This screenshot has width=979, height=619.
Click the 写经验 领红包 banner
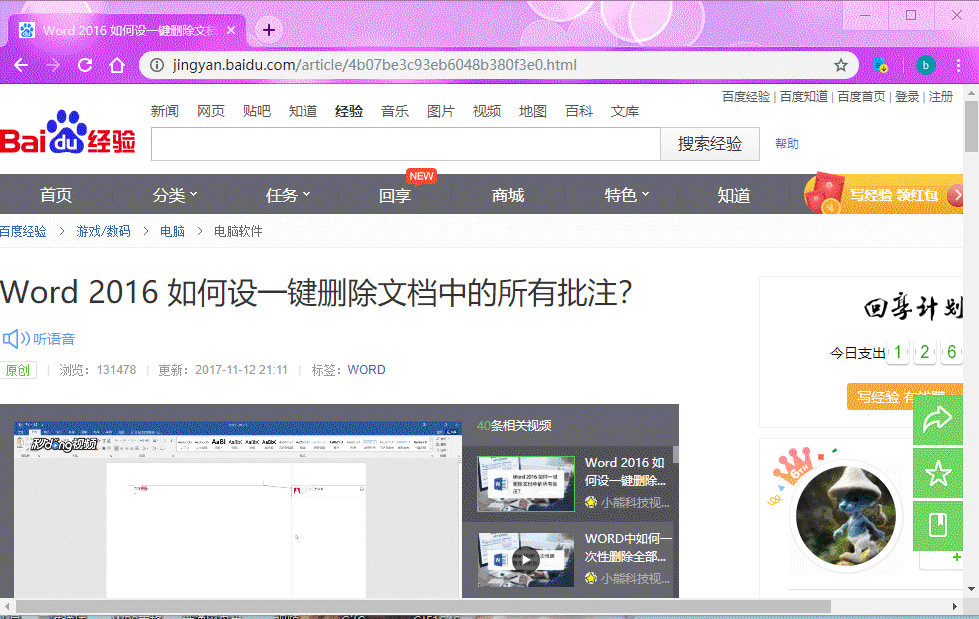(x=883, y=195)
